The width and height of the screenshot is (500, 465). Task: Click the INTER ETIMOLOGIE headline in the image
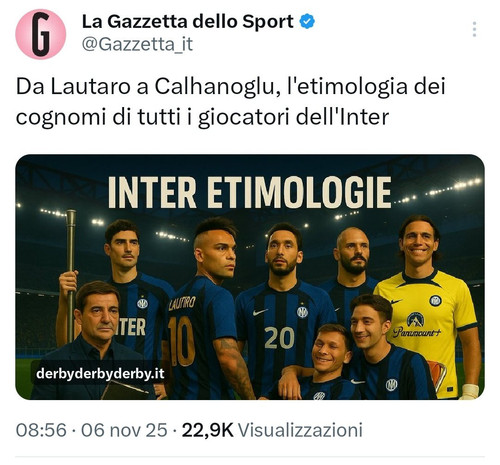[x=250, y=192]
